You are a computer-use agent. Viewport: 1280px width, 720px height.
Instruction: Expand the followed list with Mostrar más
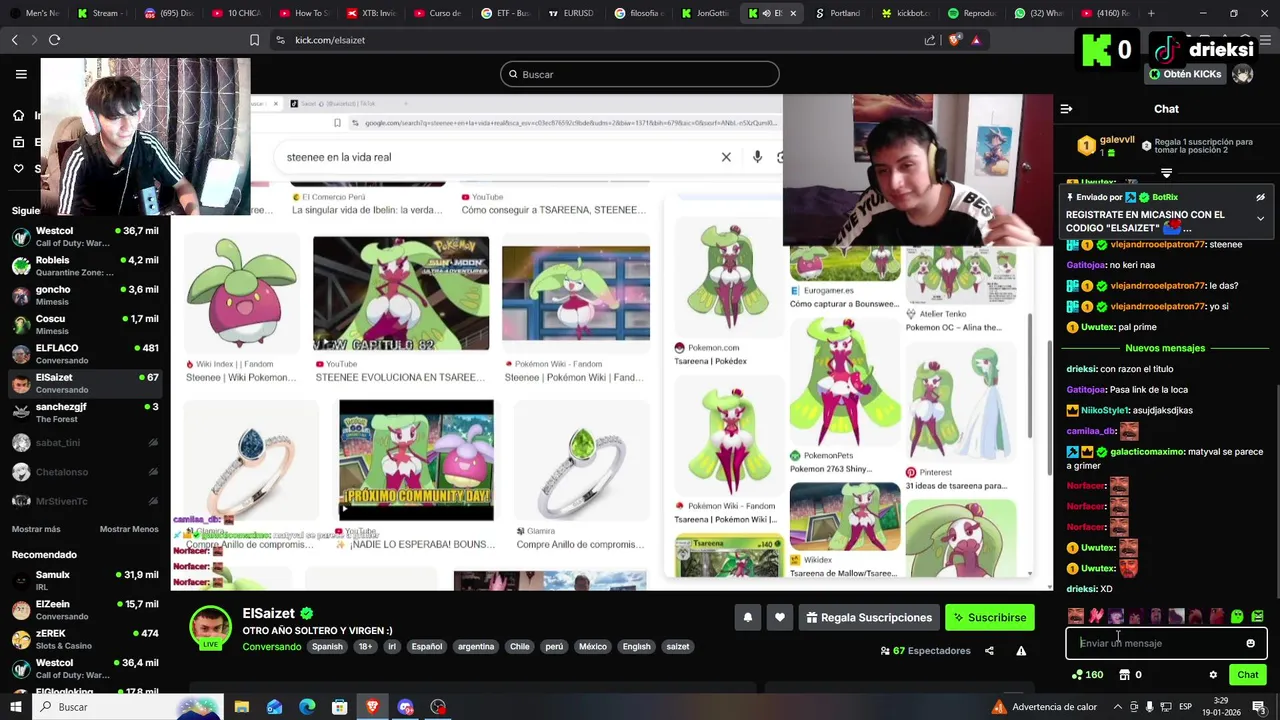click(36, 529)
